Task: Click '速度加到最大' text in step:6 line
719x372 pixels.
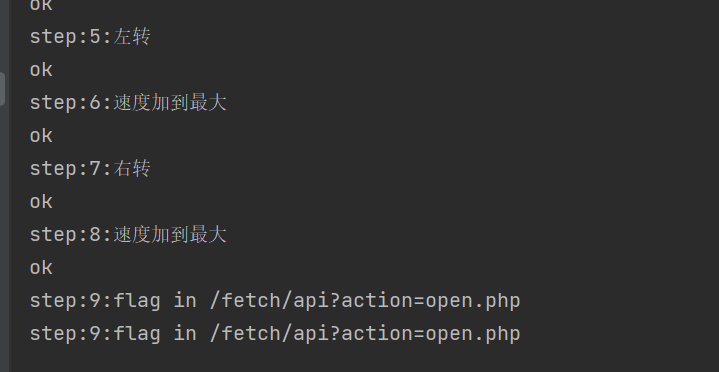Action: tap(170, 102)
